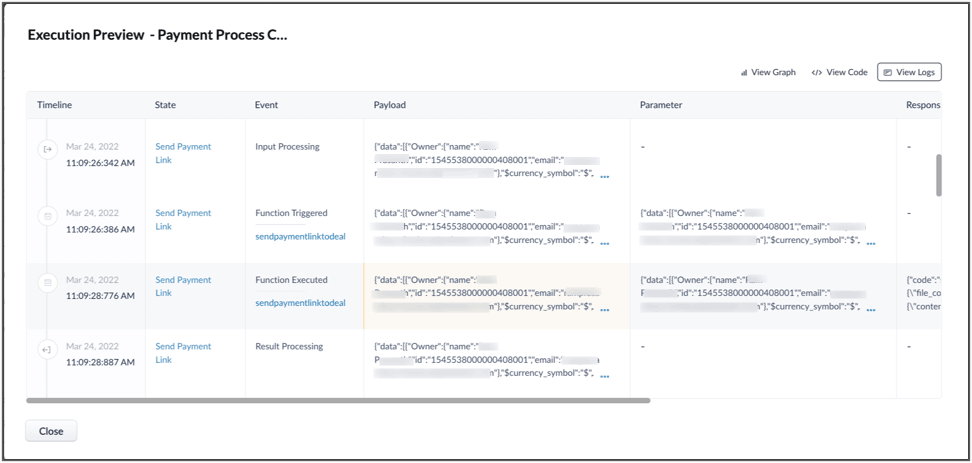Select the View Logs button

pos(909,72)
